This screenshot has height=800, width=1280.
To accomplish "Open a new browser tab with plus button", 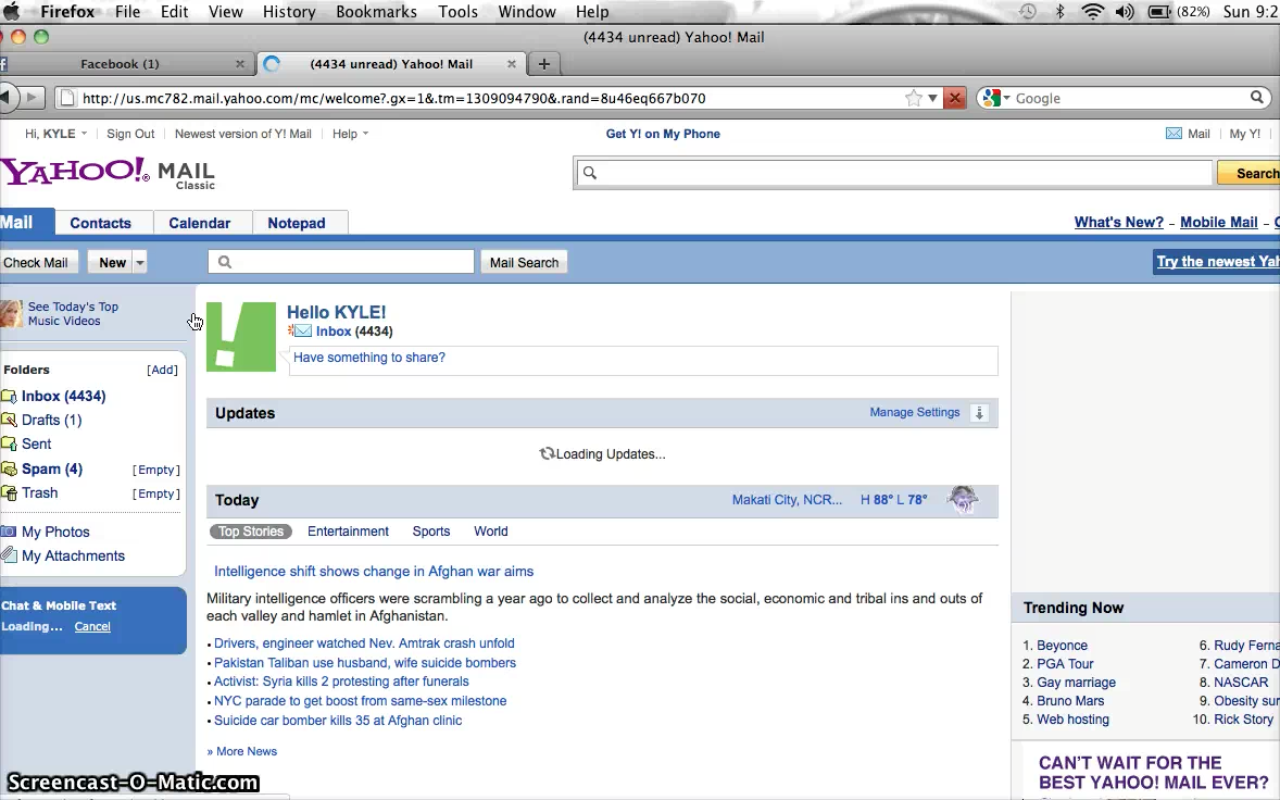I will point(544,64).
